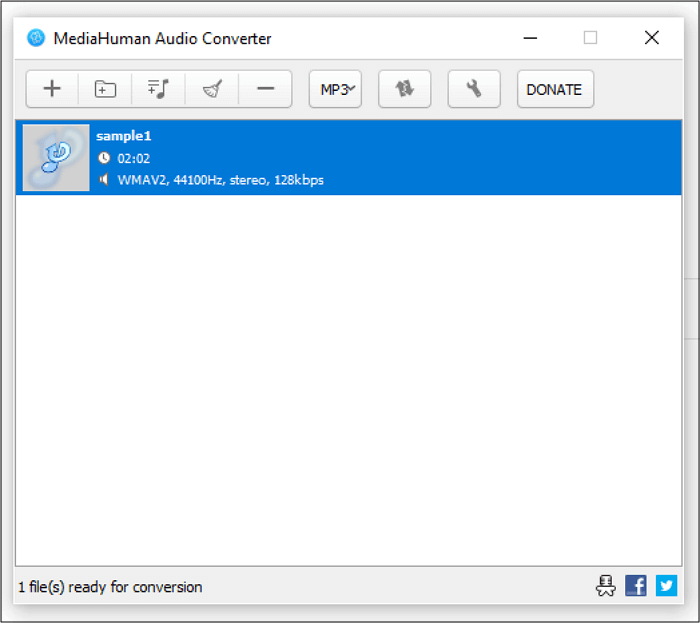Open the Add folder dialog
Viewport: 700px width, 623px height.
pyautogui.click(x=105, y=89)
